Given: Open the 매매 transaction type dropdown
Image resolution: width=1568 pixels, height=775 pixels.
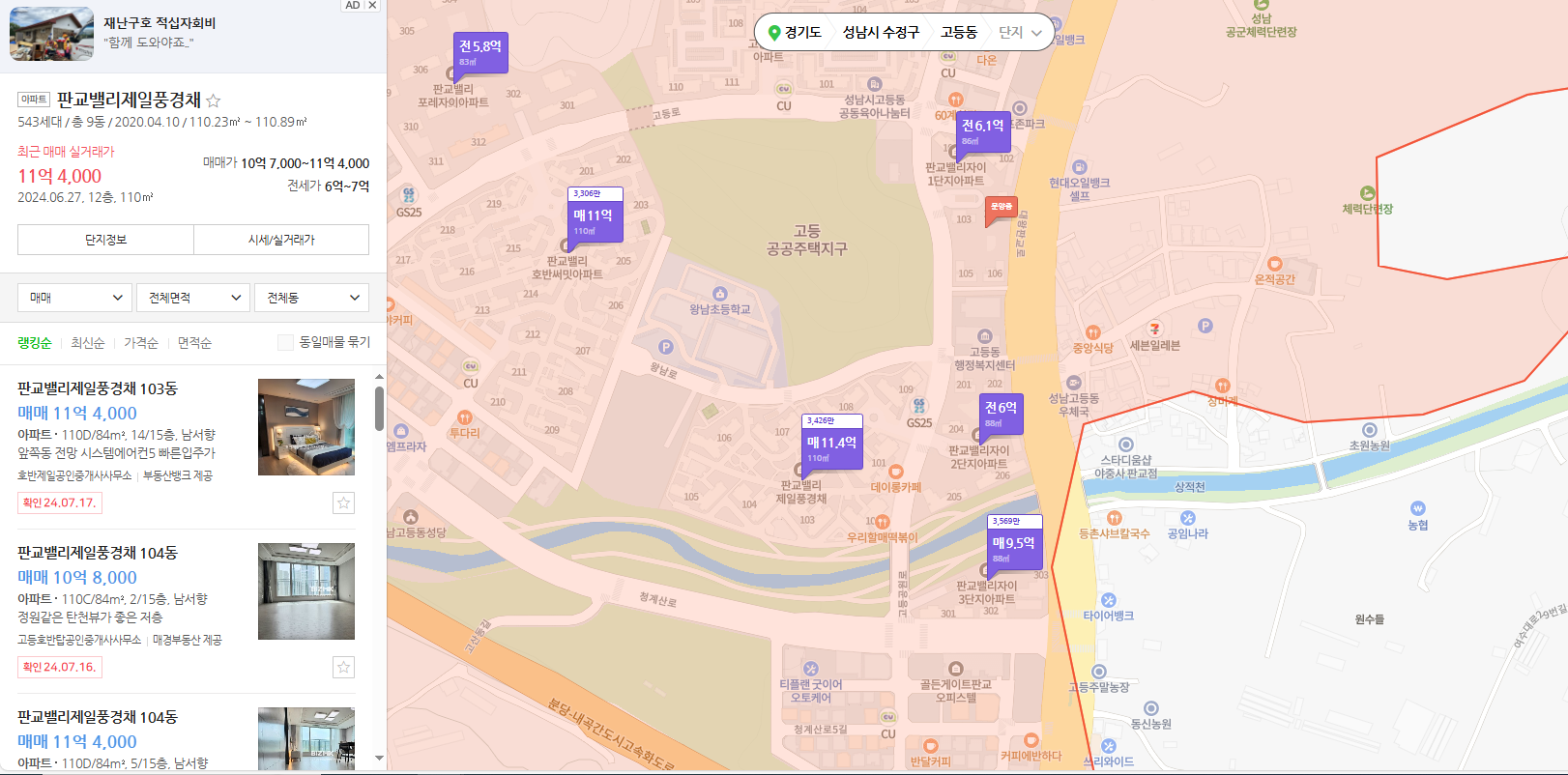Looking at the screenshot, I should (74, 298).
